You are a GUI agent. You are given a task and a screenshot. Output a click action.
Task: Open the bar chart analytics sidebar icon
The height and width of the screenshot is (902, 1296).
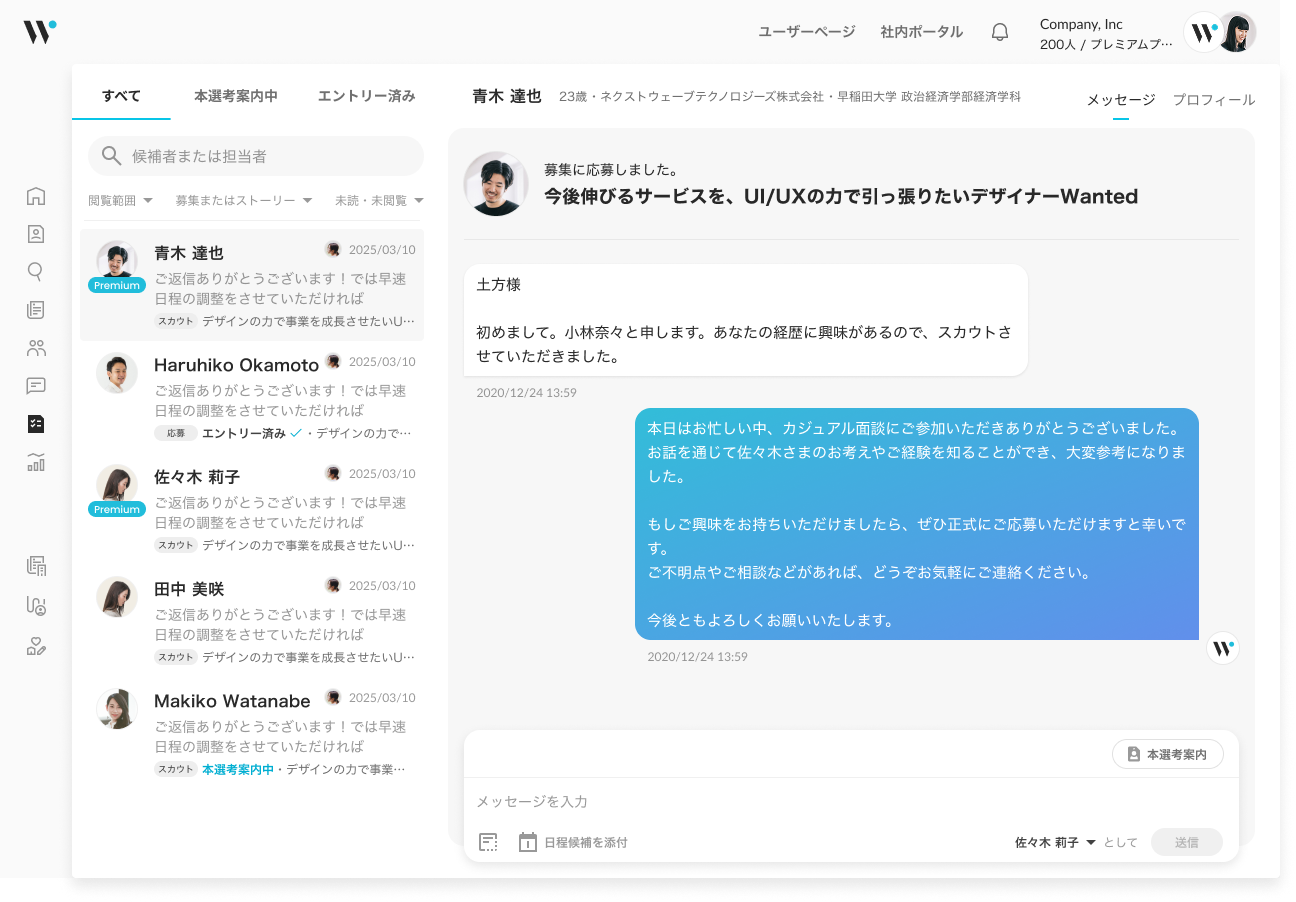coord(36,462)
